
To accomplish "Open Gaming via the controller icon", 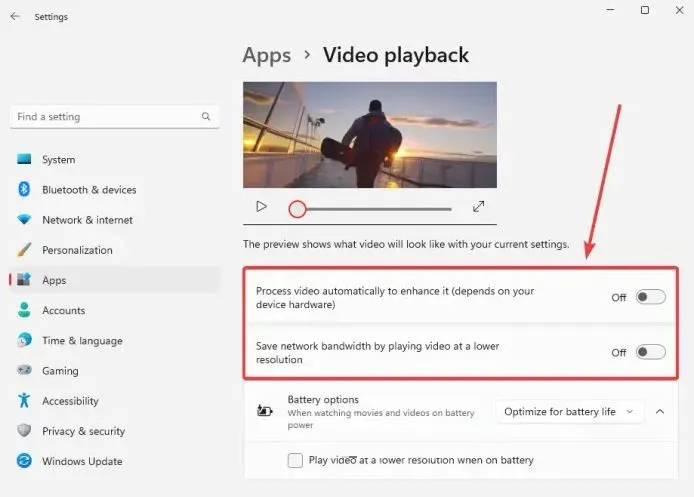I will pyautogui.click(x=24, y=371).
